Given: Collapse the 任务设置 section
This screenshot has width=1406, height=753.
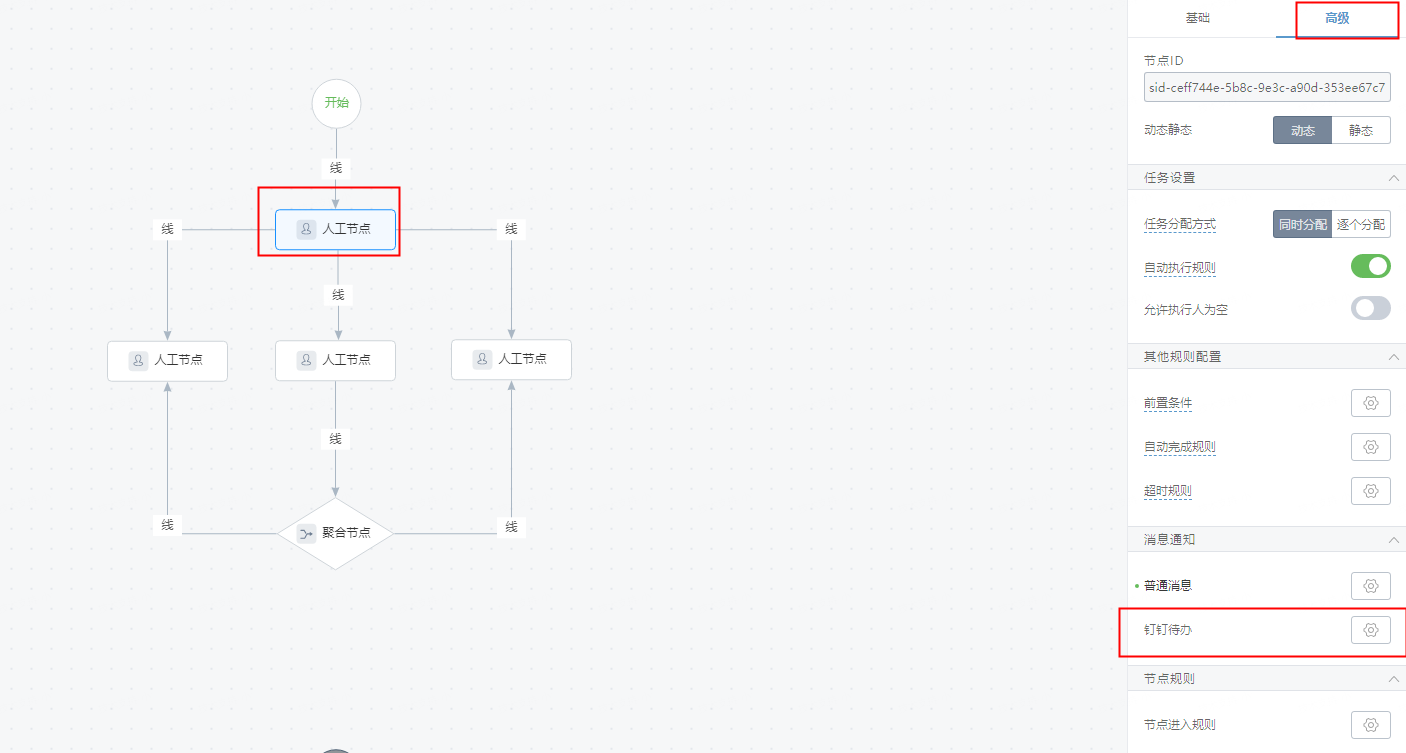Looking at the screenshot, I should click(x=1393, y=178).
